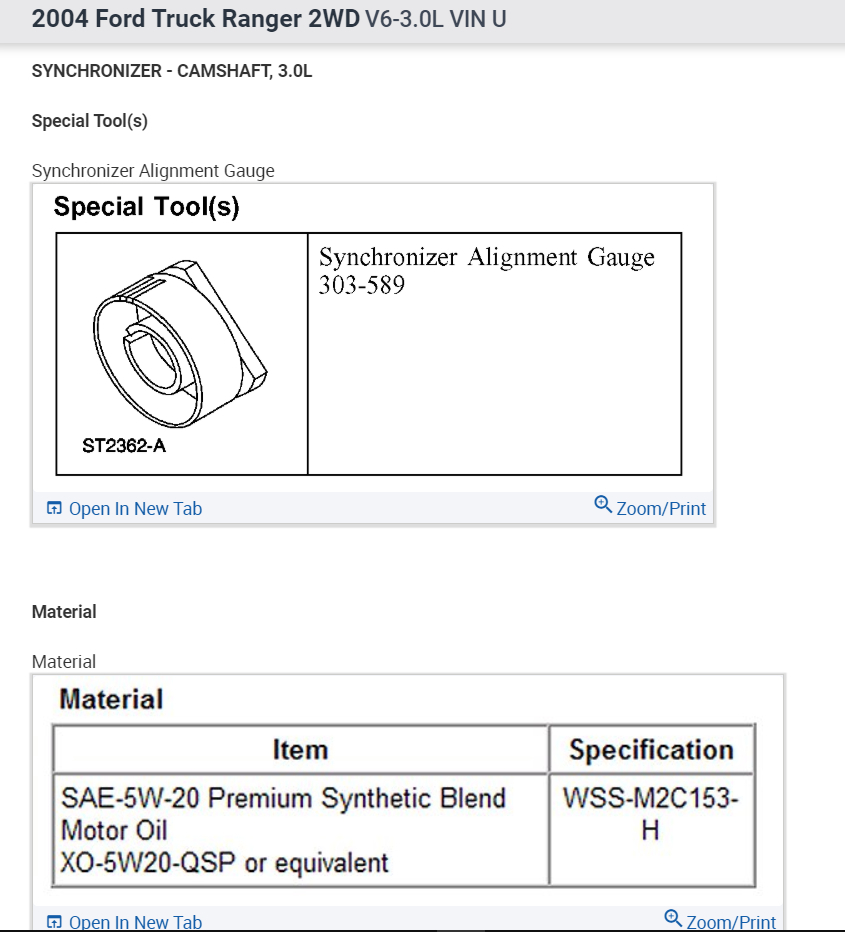The height and width of the screenshot is (932, 845).
Task: Click the bold Special Tool(s) section heading
Action: tap(90, 121)
